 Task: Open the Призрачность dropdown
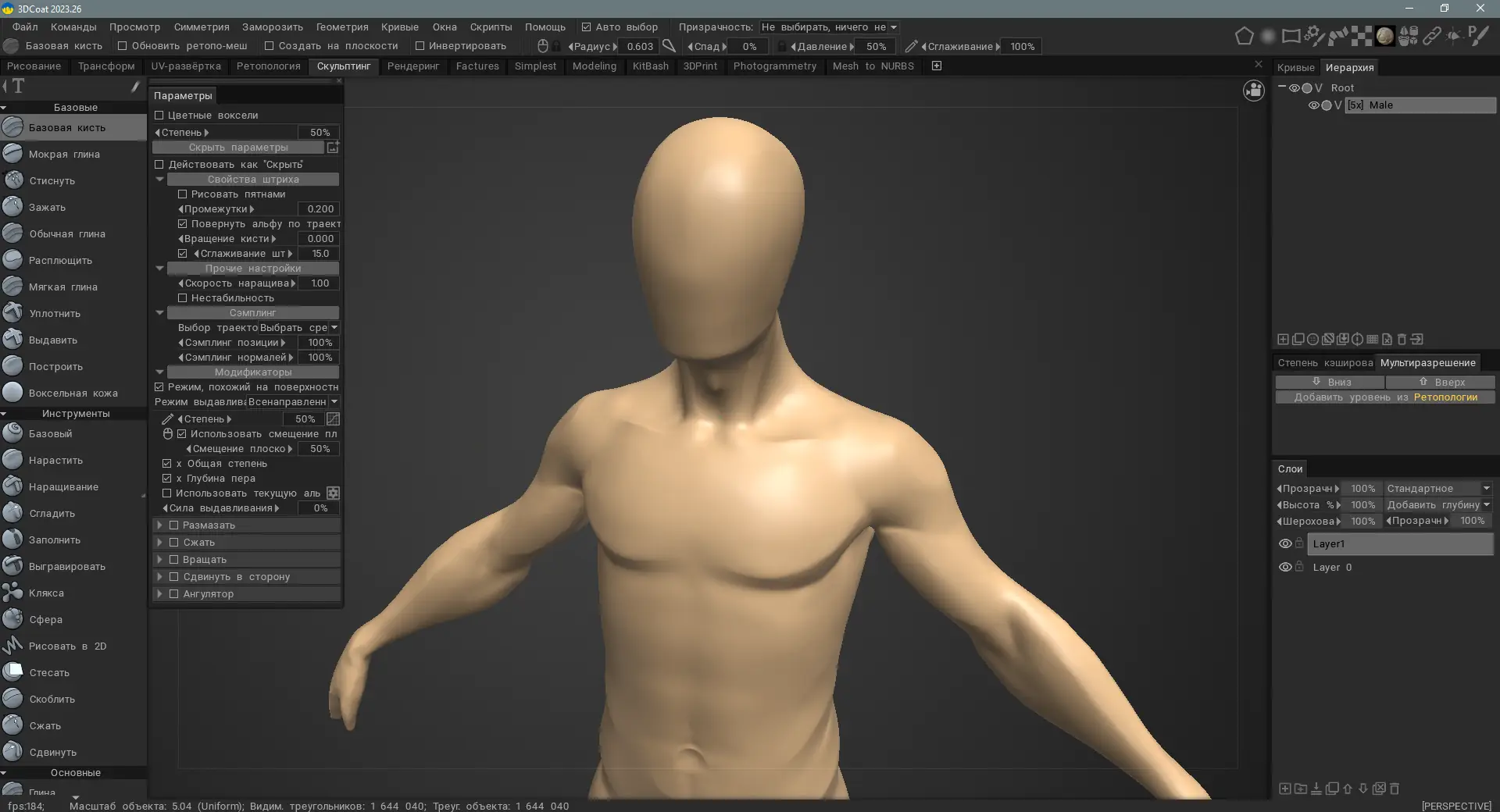pyautogui.click(x=829, y=27)
